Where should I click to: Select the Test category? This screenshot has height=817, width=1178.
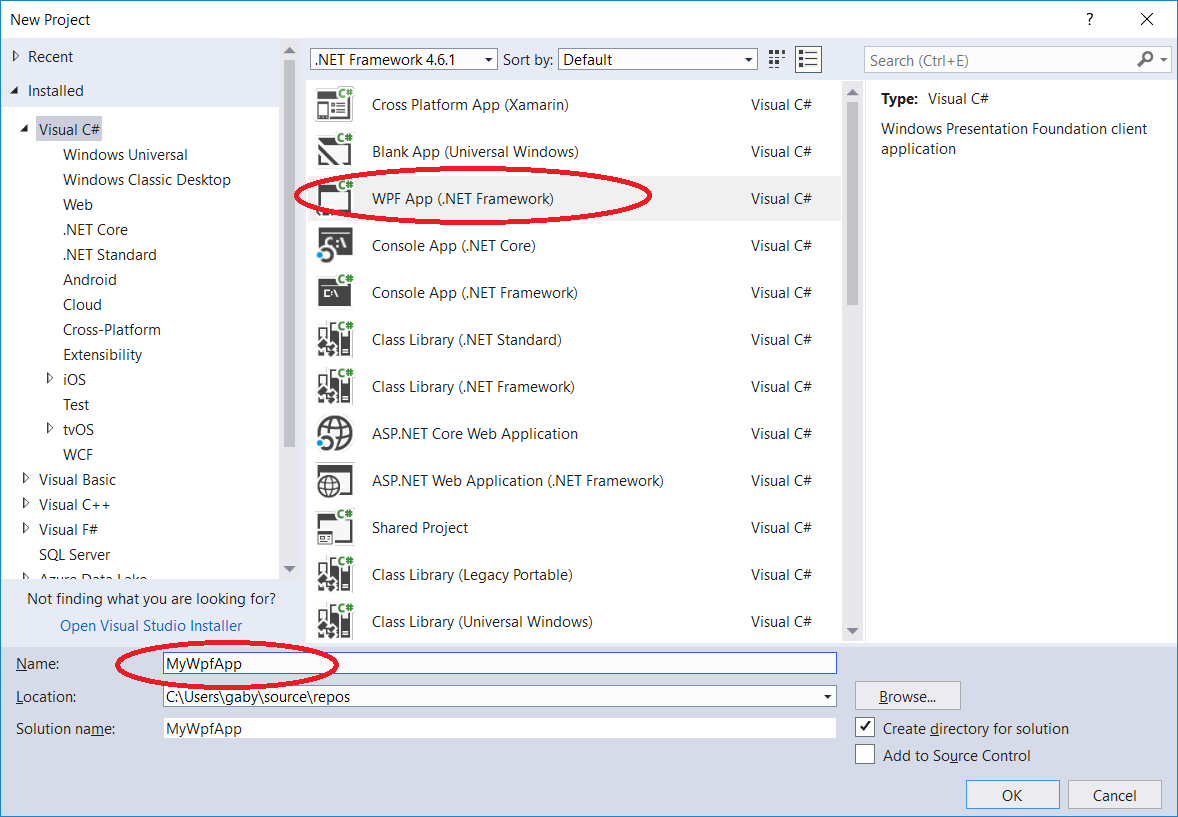[76, 404]
